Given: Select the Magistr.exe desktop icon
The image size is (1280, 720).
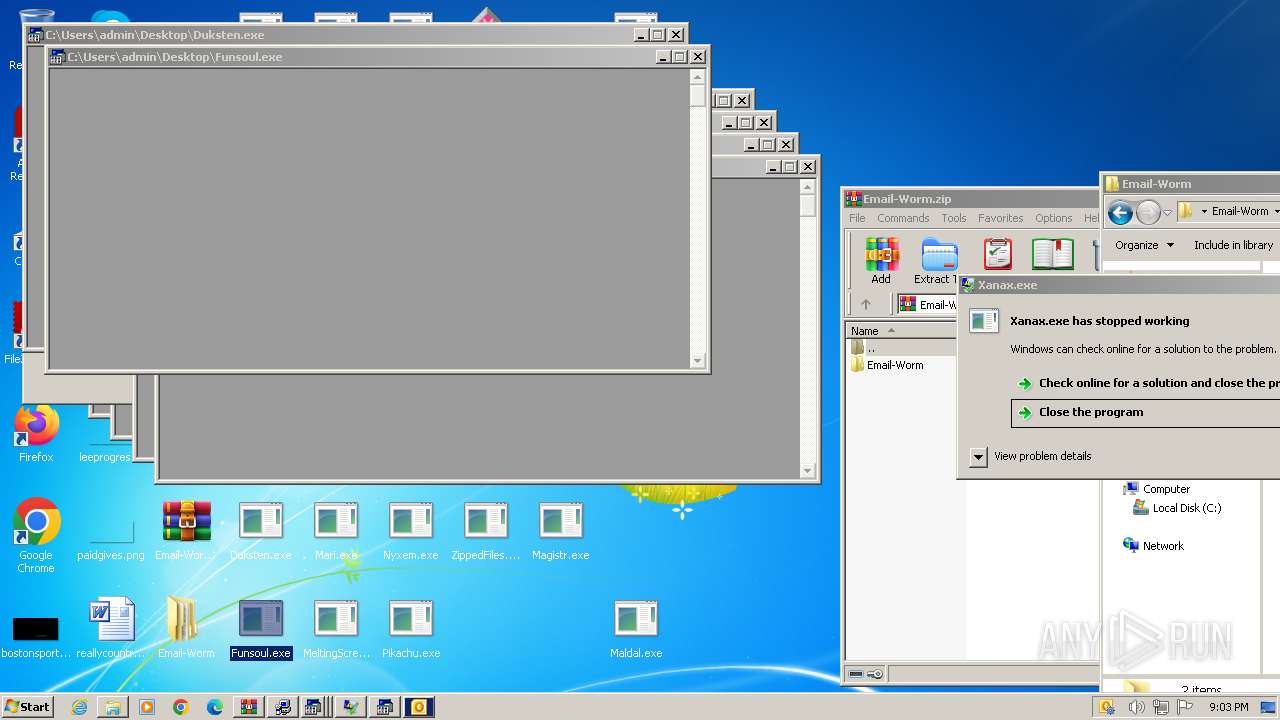Looking at the screenshot, I should [x=561, y=531].
